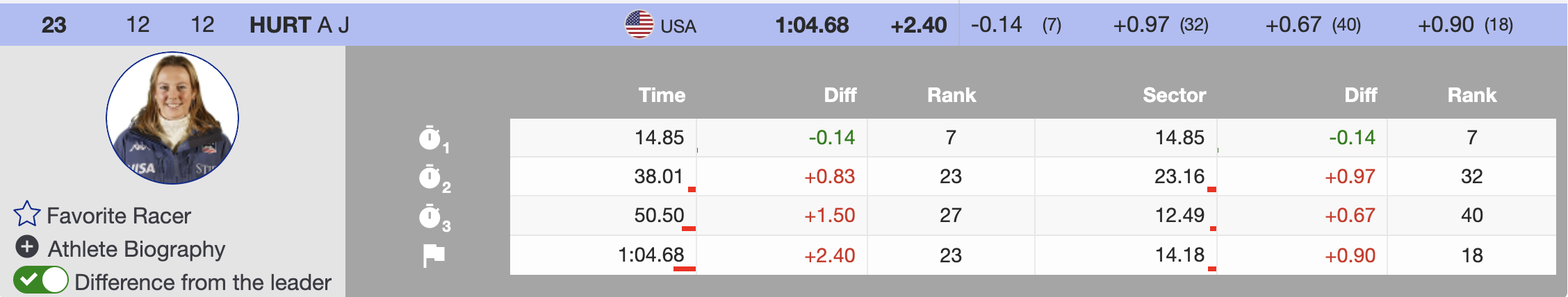1568x297 pixels.
Task: Click the first Rank column header
Action: (951, 95)
